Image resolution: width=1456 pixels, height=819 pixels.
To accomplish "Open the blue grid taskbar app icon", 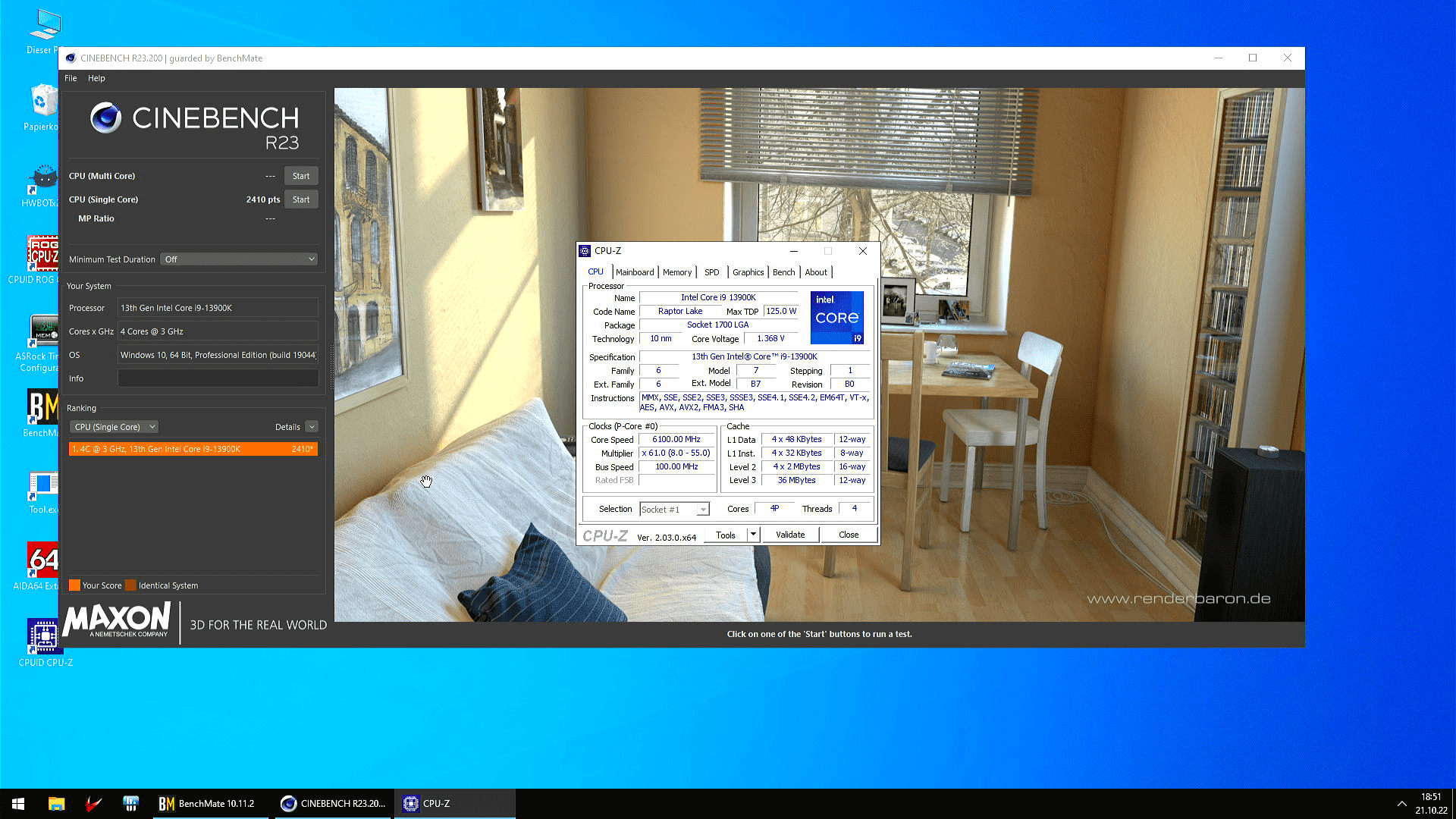I will 130,804.
